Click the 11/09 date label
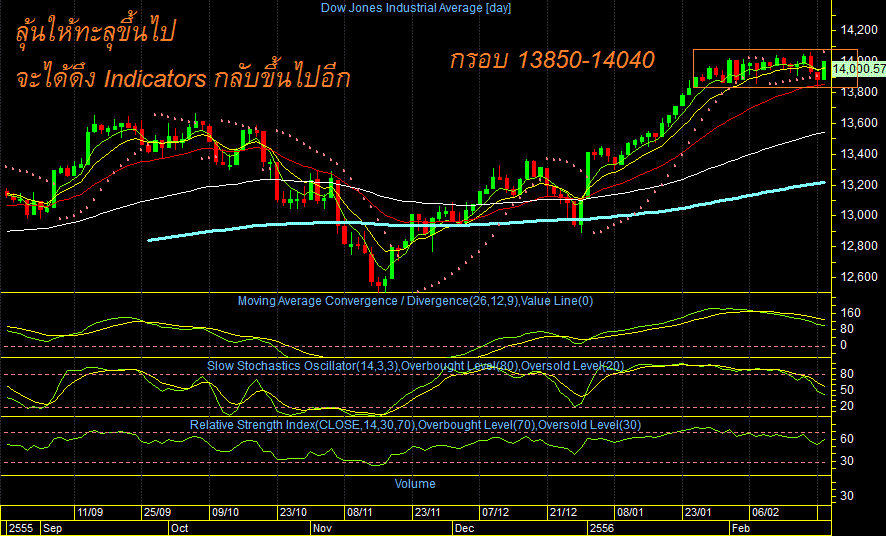 tap(90, 512)
